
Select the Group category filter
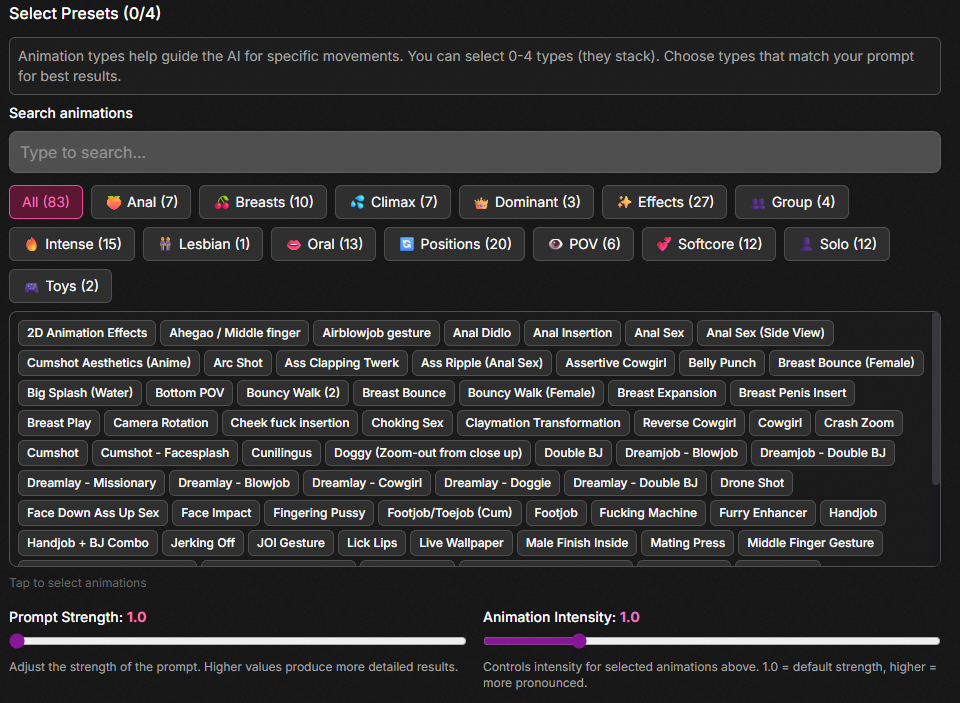[791, 202]
